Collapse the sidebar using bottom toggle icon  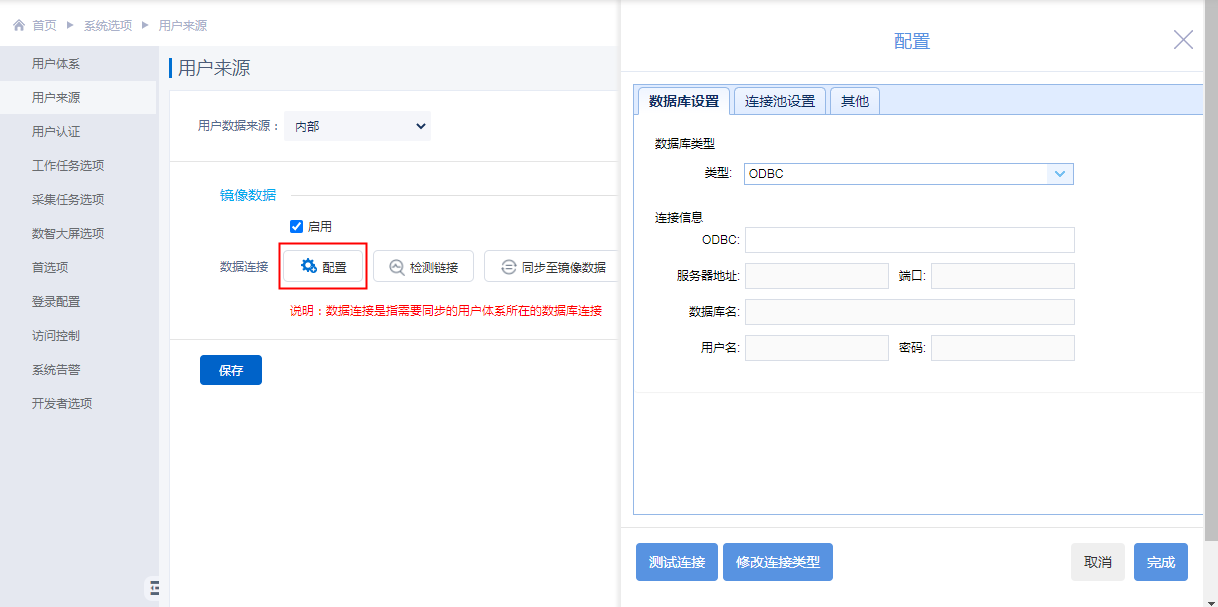tap(154, 588)
